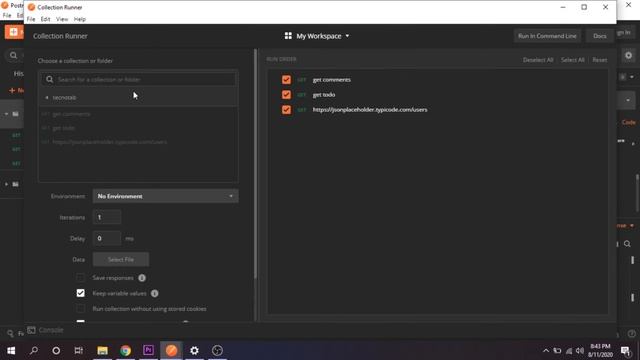Open the Environment dropdown
Viewport: 640px width, 360px height.
165,196
